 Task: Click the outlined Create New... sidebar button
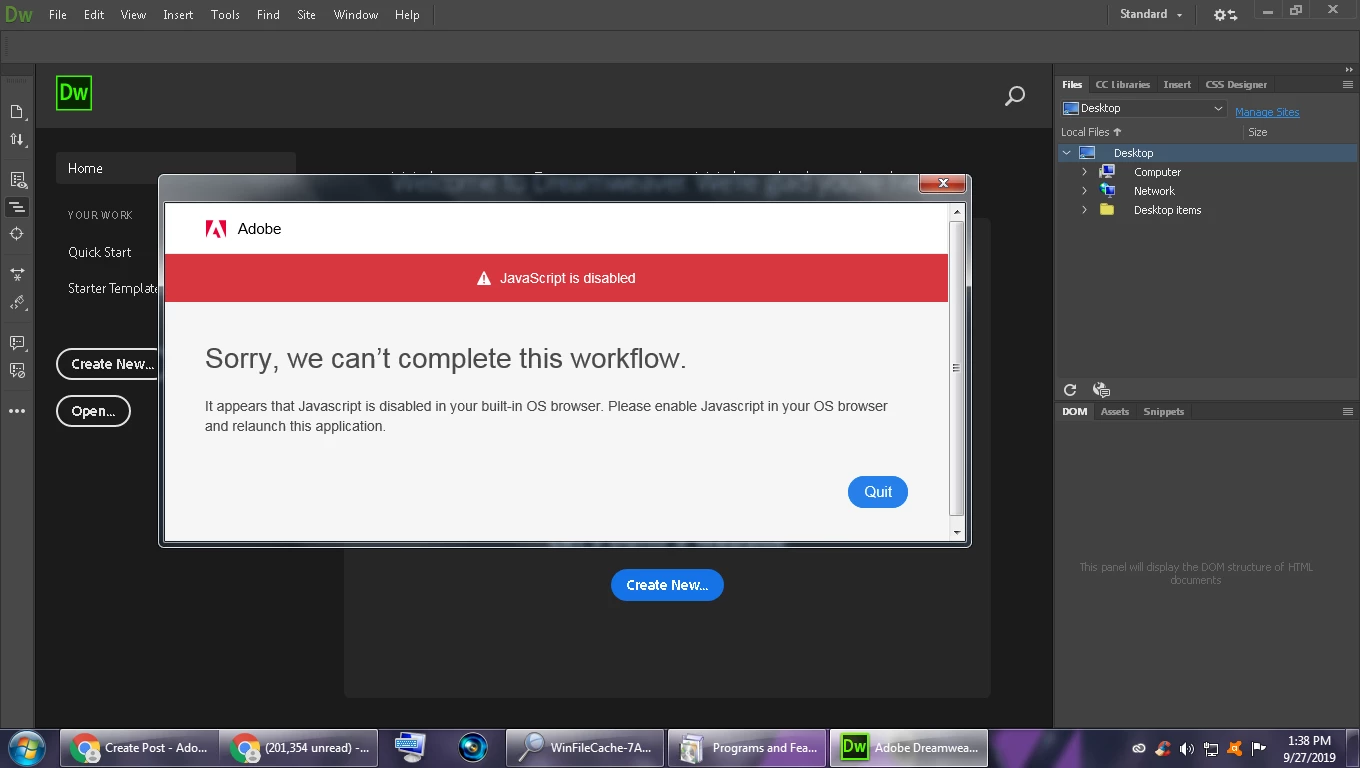tap(107, 364)
